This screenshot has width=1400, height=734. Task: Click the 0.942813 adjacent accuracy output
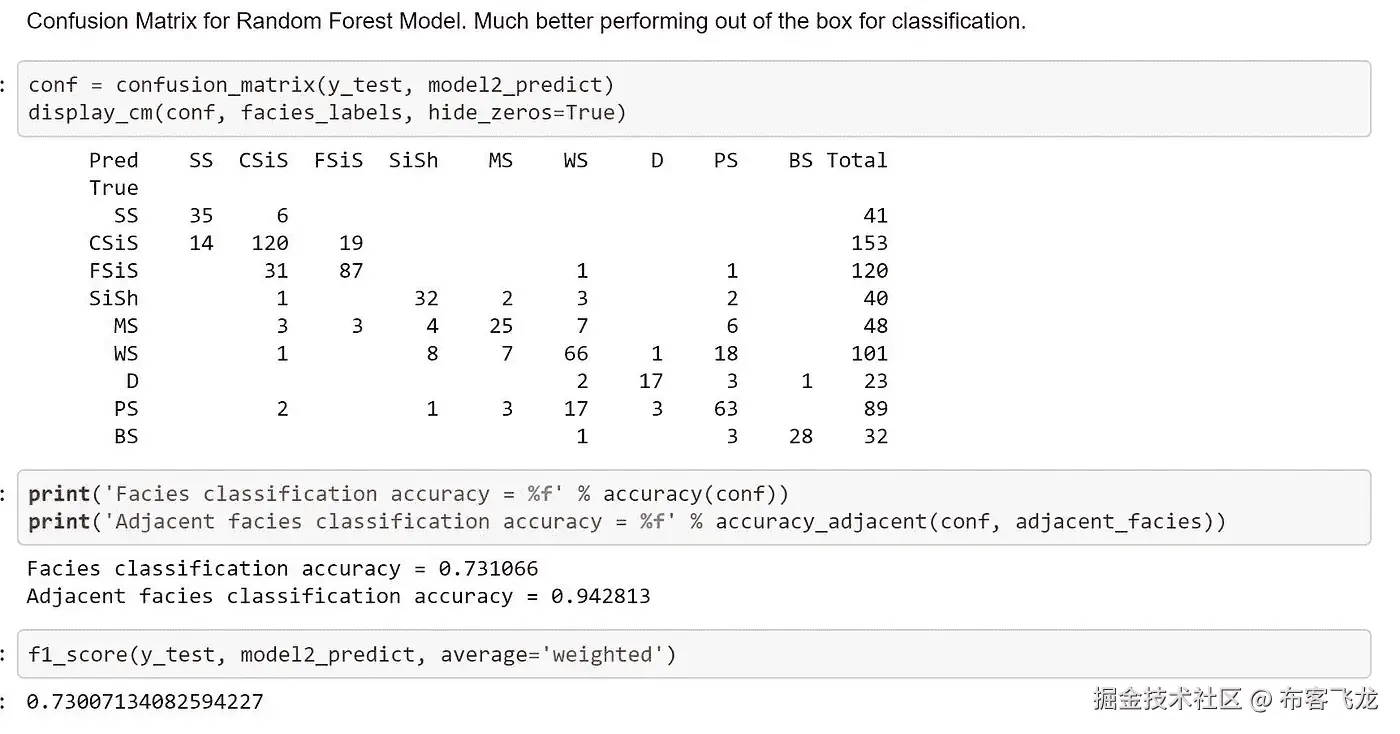point(600,597)
